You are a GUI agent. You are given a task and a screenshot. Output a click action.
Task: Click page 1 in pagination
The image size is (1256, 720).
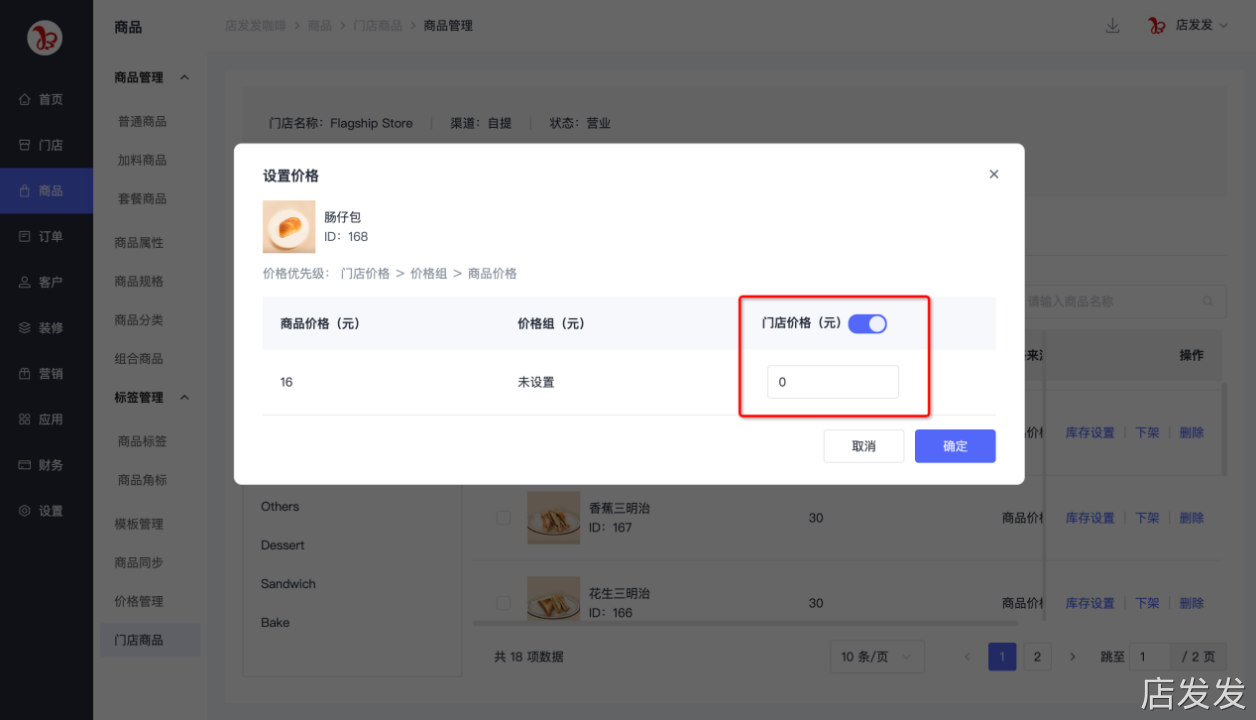click(1002, 657)
